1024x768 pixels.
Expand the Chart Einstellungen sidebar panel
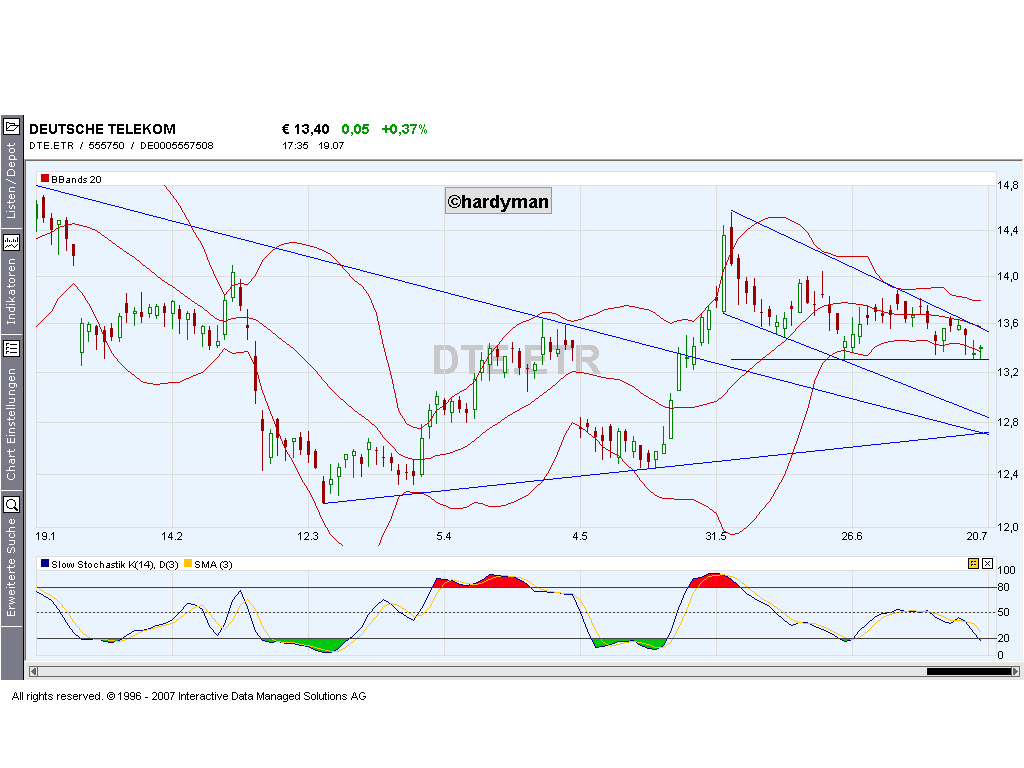point(13,409)
